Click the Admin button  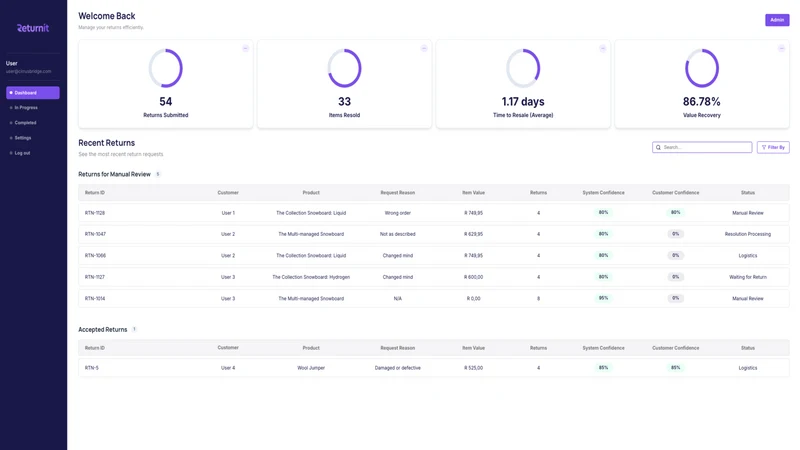(777, 20)
